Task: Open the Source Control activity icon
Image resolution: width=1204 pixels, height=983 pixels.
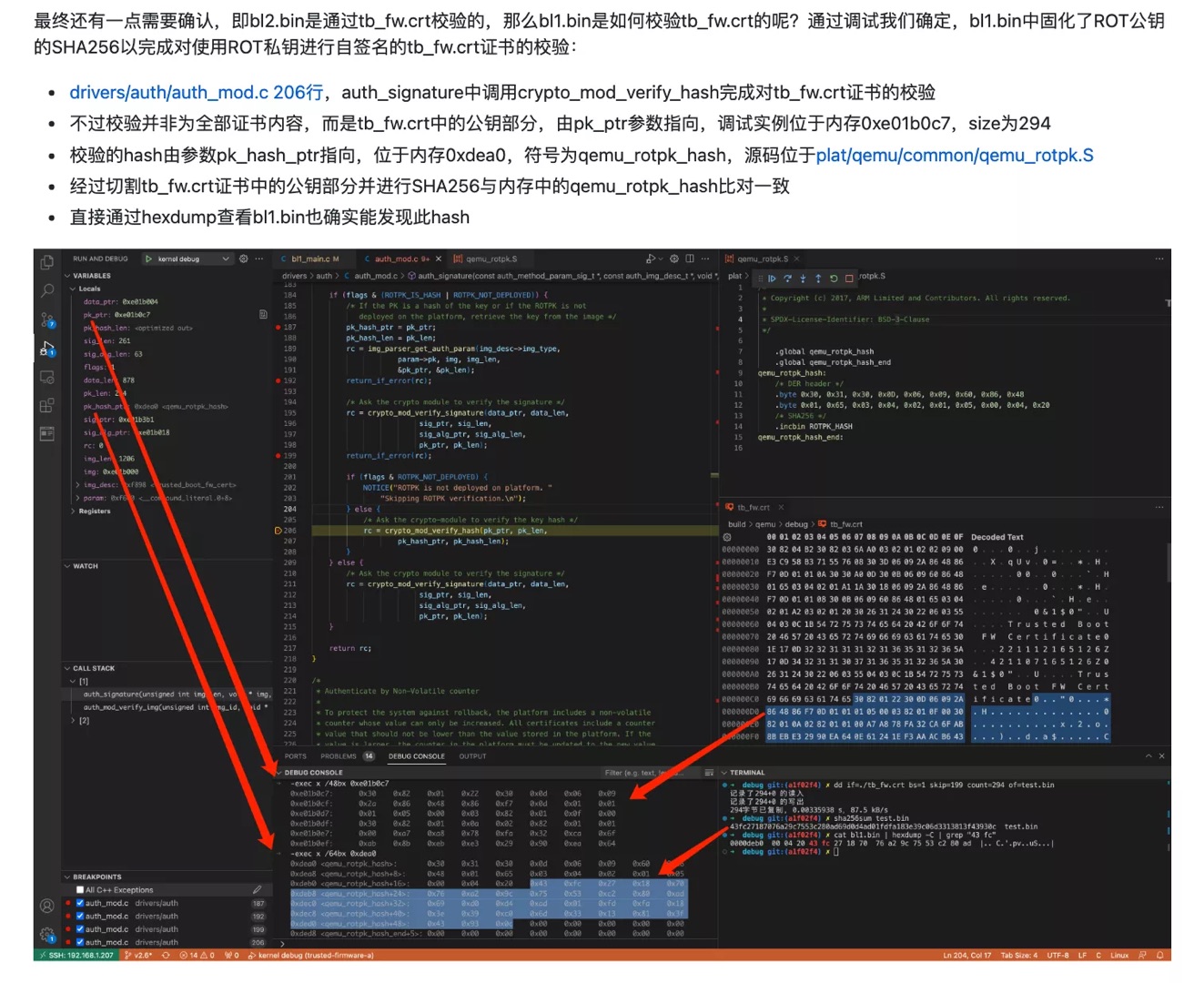Action: [47, 319]
